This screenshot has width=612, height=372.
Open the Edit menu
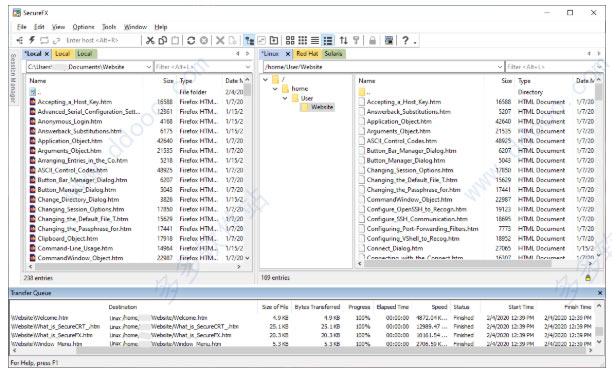39,27
